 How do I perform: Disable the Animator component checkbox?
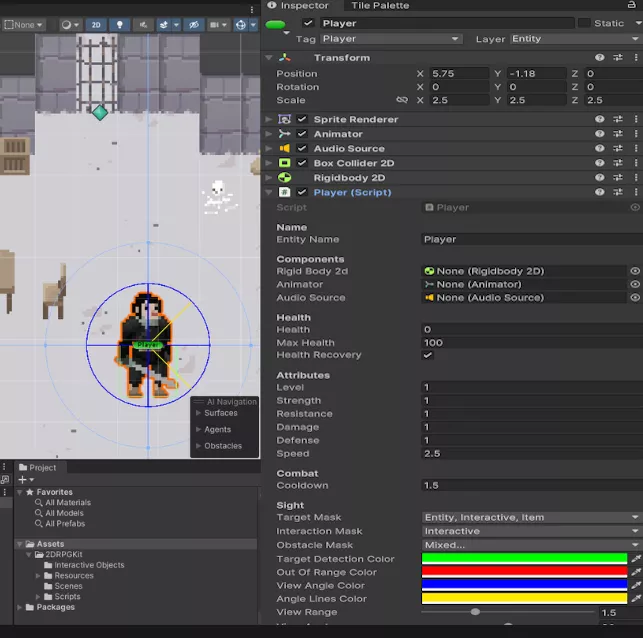point(302,134)
